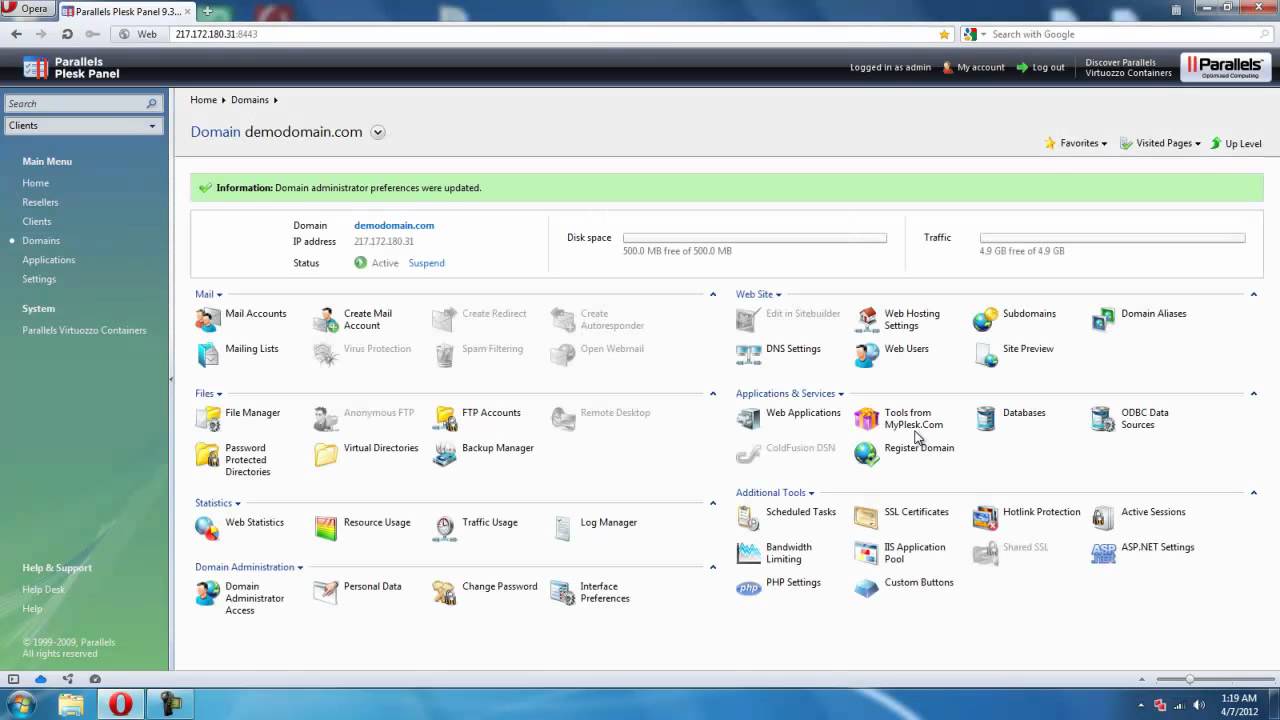
Task: Go Up Level
Action: [x=1243, y=143]
